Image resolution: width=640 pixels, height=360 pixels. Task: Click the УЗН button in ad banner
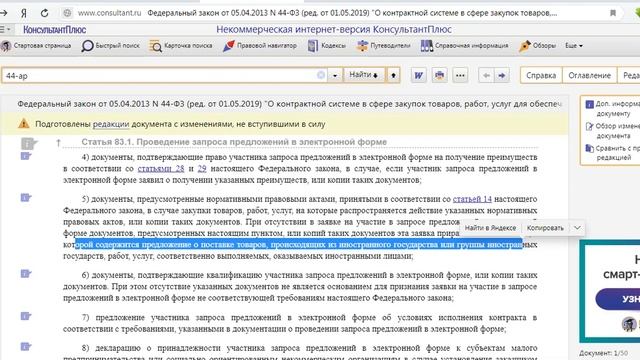pos(619,299)
